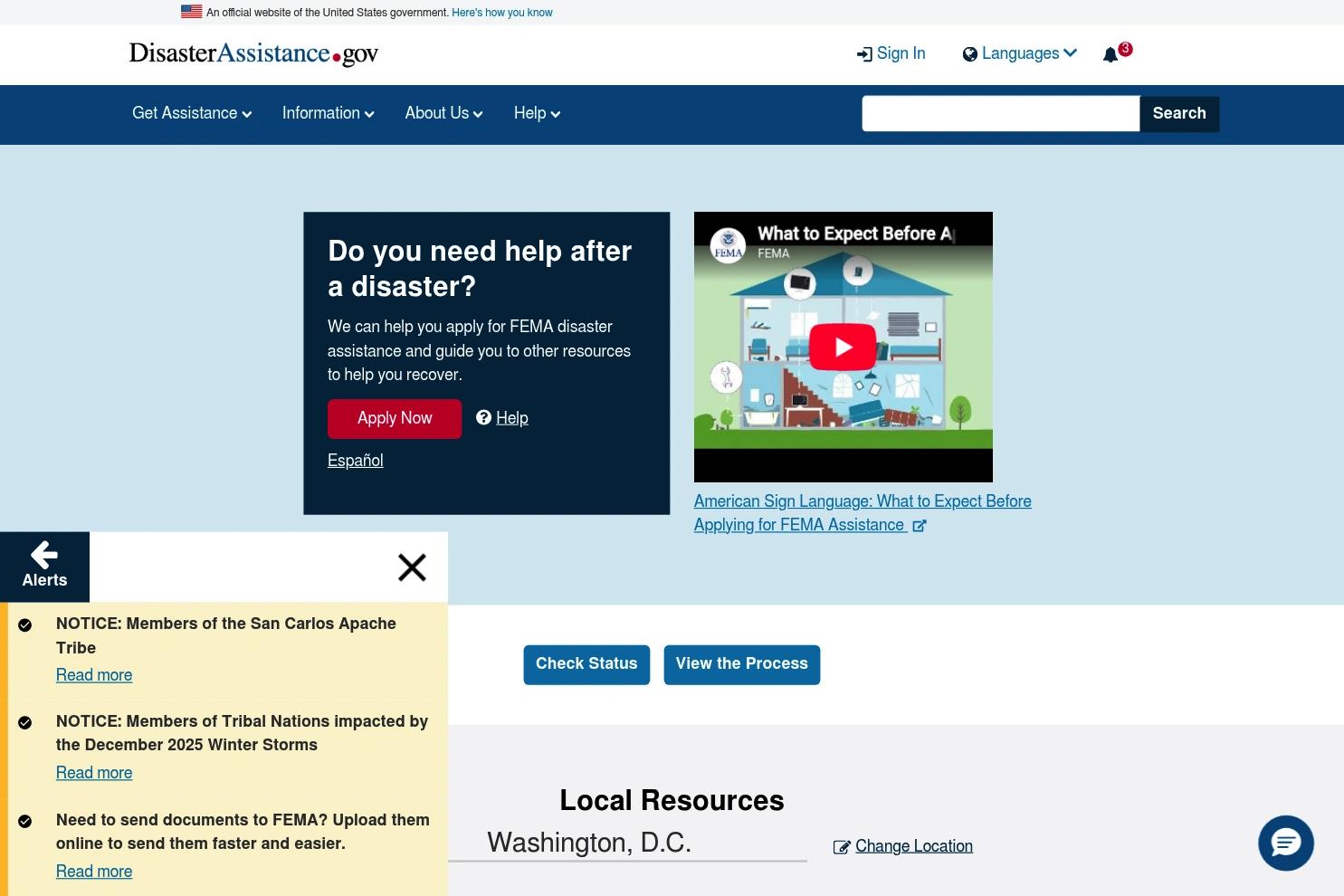The image size is (1344, 896).
Task: Click the Washington, D.C. location text
Action: pyautogui.click(x=589, y=843)
